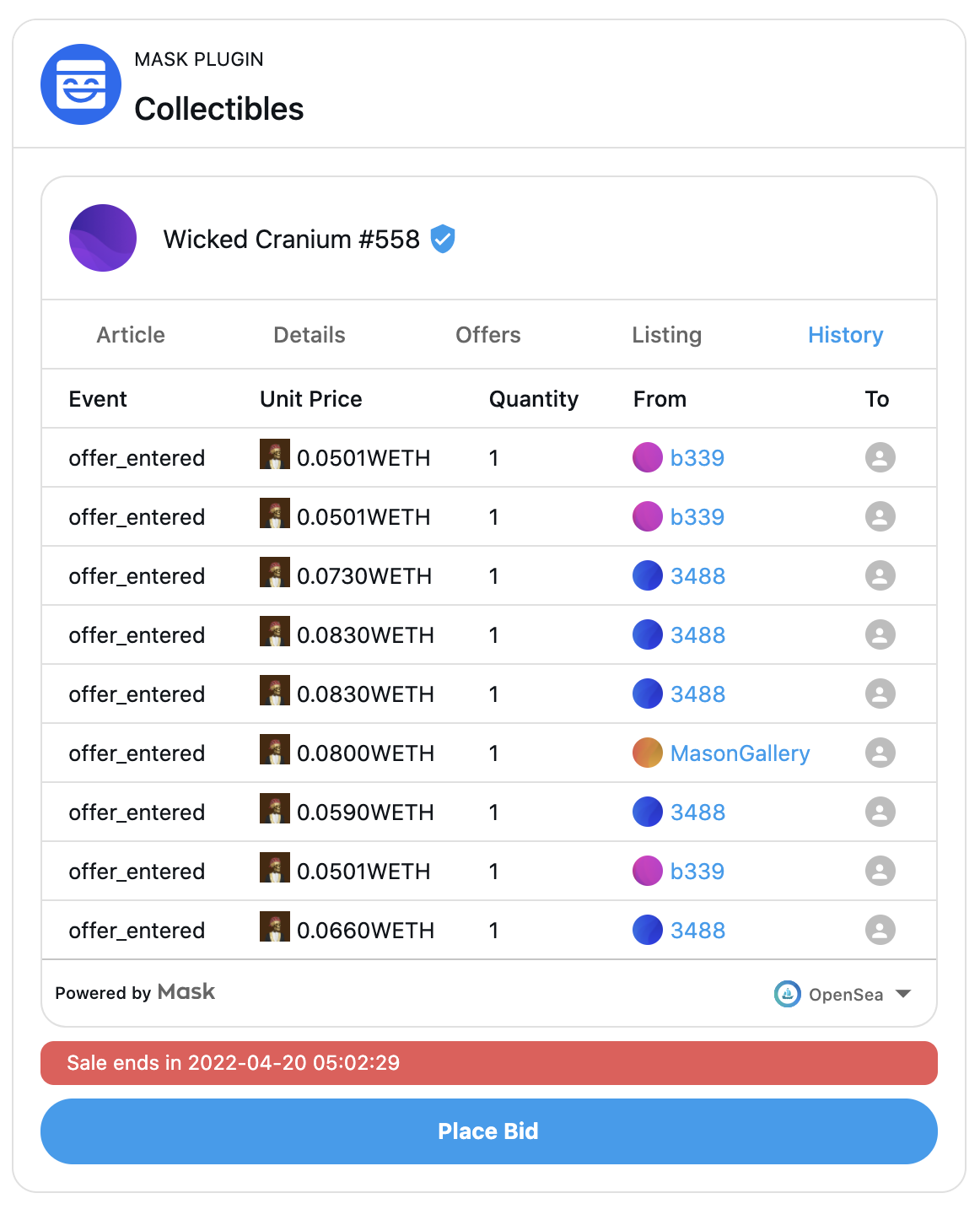Switch to the Details tab
This screenshot has width=980, height=1220.
tap(309, 335)
